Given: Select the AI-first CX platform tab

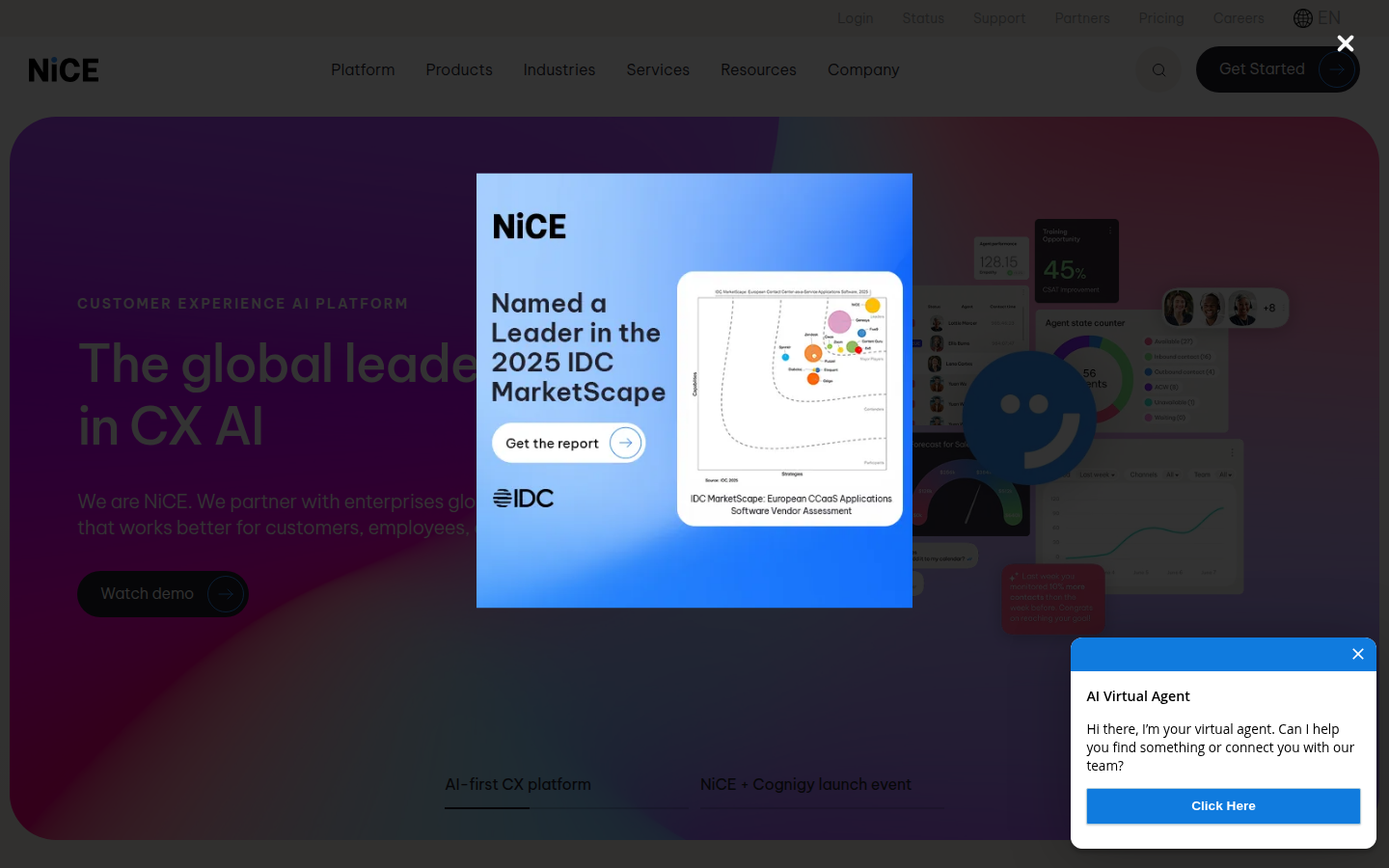Looking at the screenshot, I should [518, 785].
